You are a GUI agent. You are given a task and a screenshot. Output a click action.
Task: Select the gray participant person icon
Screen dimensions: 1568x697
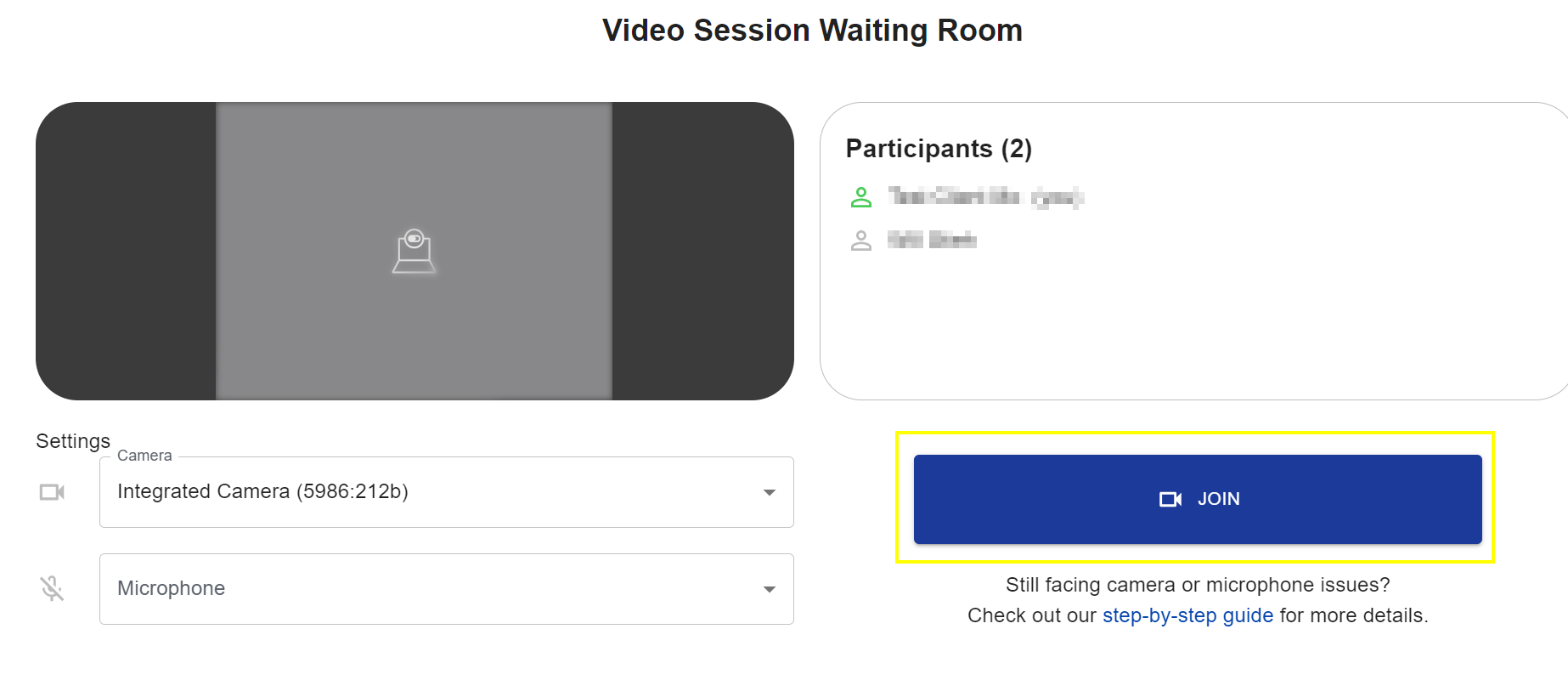[860, 241]
